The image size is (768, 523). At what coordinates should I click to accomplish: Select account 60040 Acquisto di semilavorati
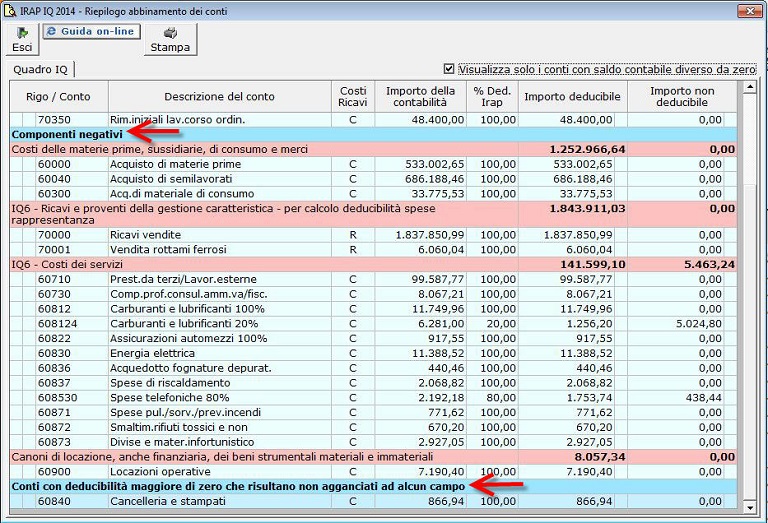pyautogui.click(x=373, y=179)
